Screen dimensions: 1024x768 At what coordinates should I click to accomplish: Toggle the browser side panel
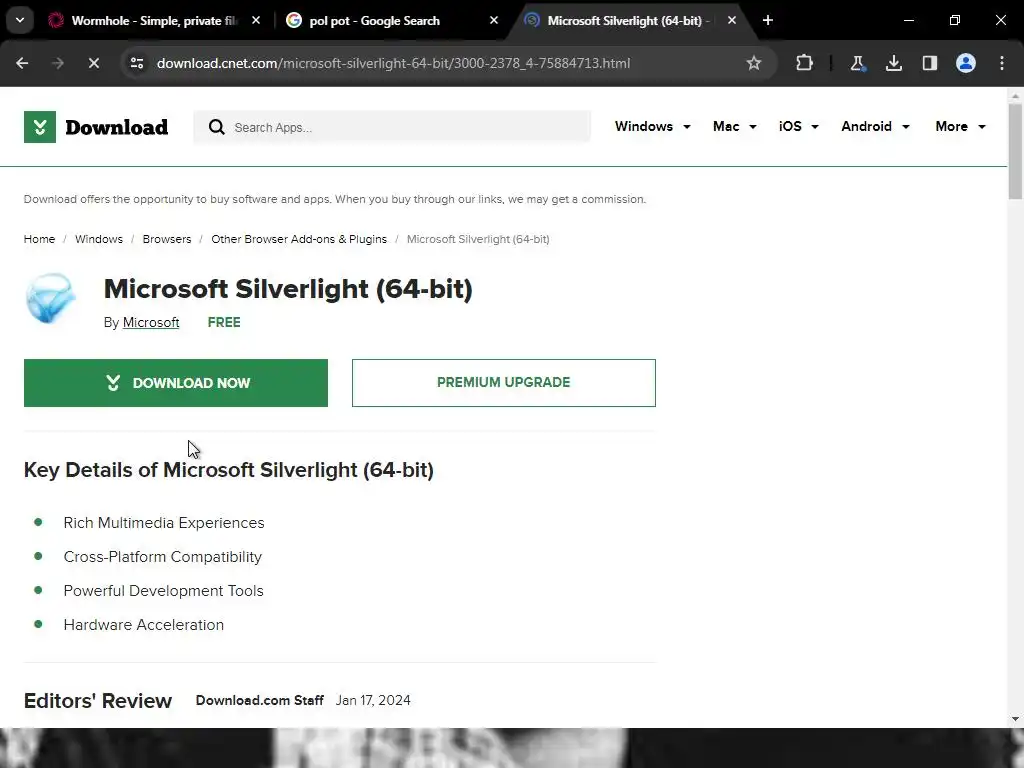pos(930,63)
